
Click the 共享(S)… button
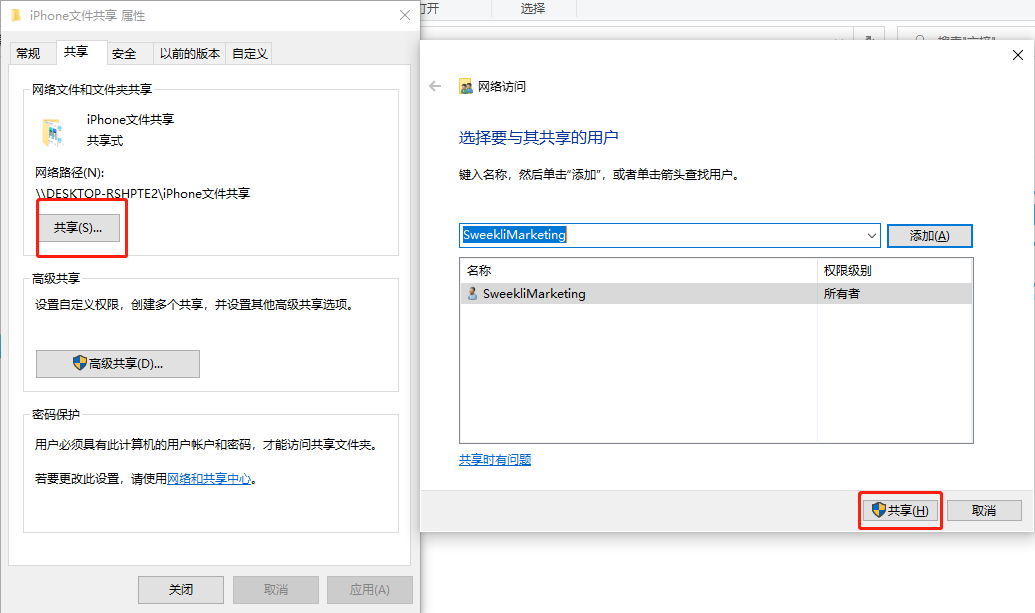(81, 228)
